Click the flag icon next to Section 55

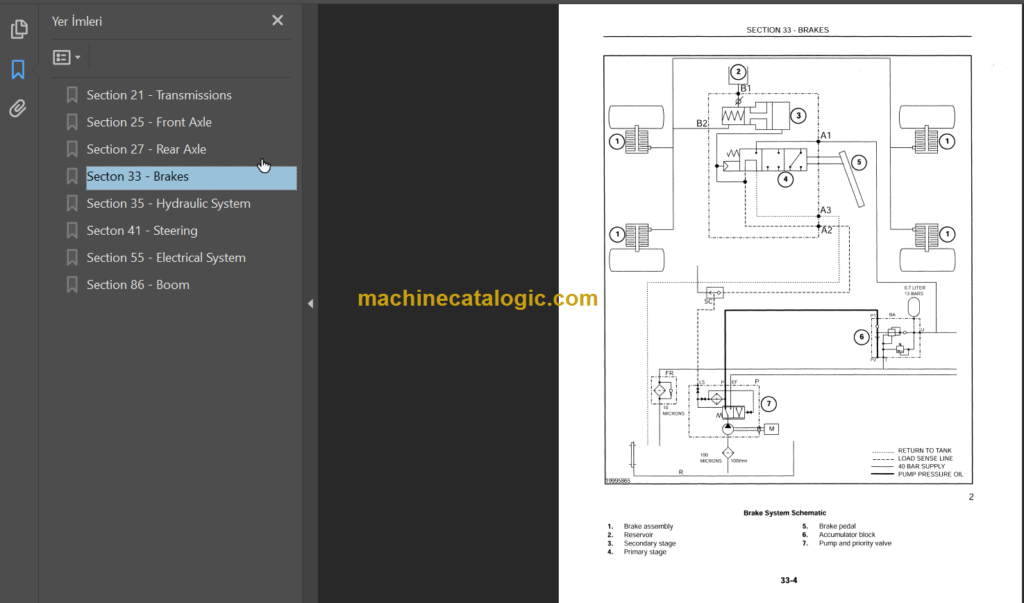coord(71,257)
